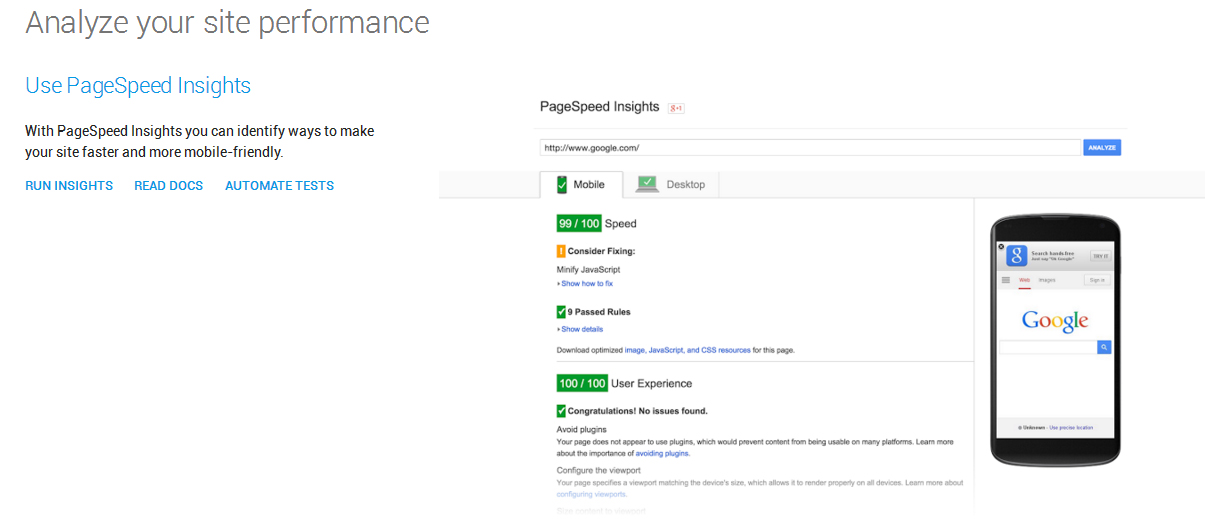Screen dimensions: 1205x519
Task: Click Configure the viewport heading
Action: pyautogui.click(x=599, y=470)
